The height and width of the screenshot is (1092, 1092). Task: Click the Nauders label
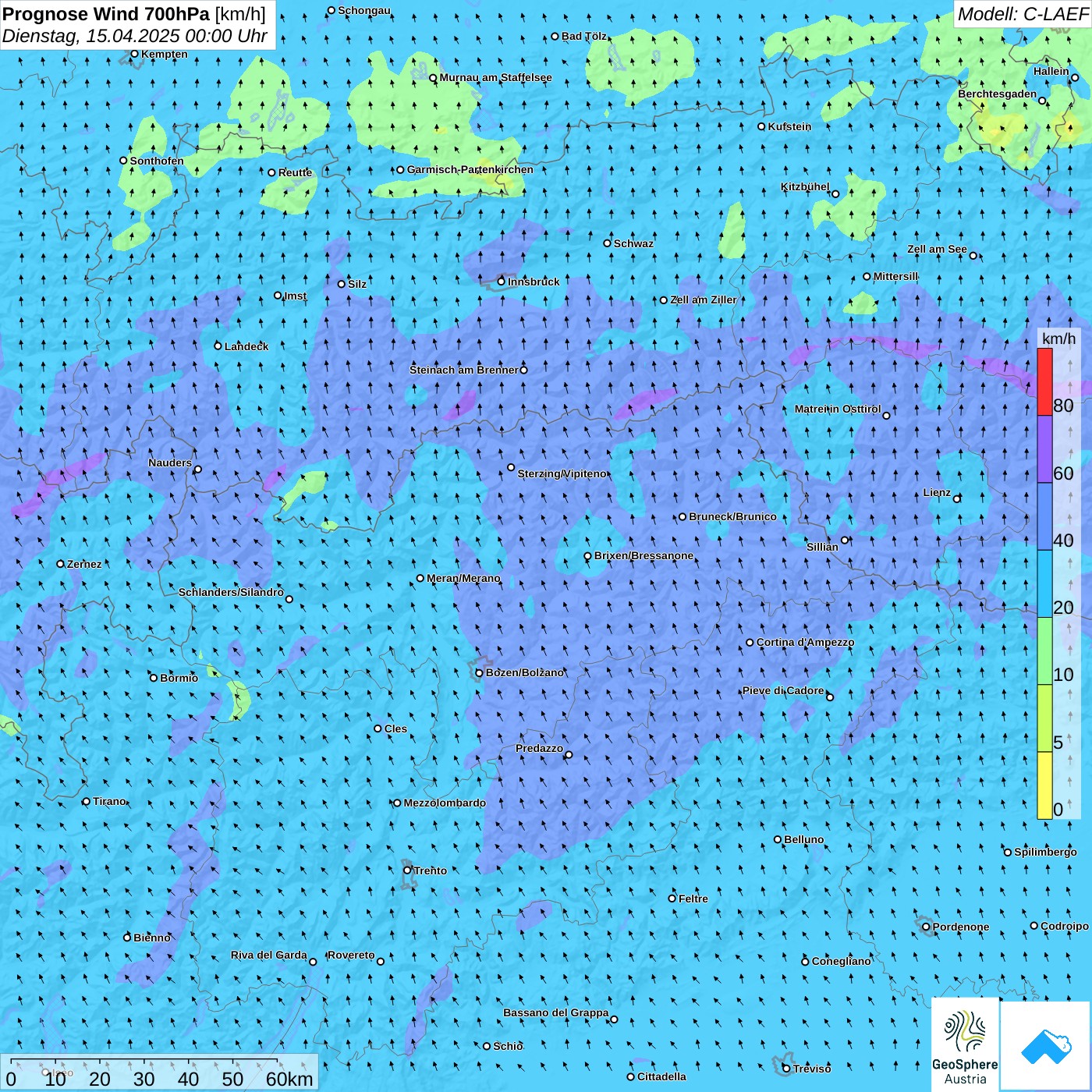169,463
